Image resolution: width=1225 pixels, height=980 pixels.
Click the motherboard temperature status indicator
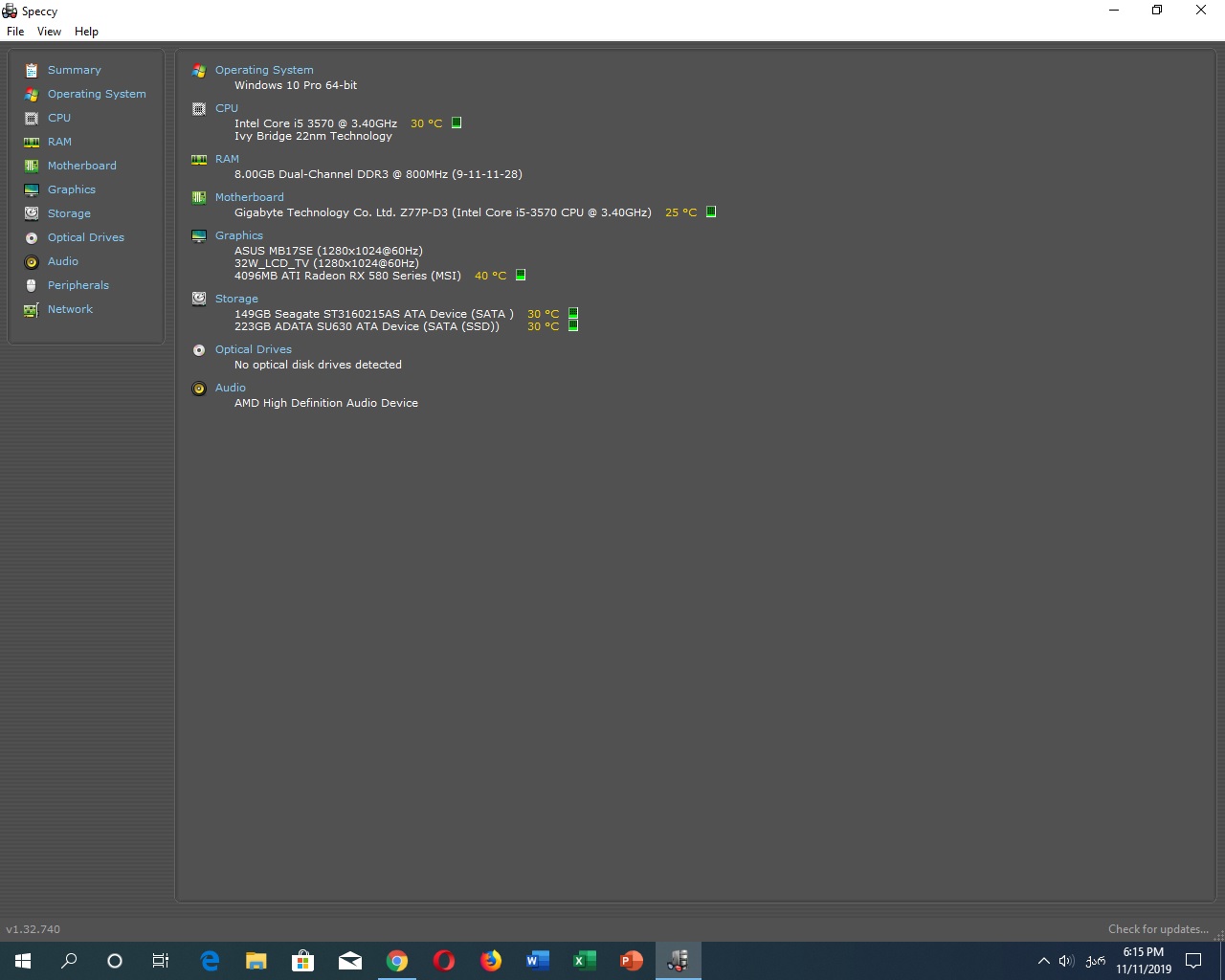[x=711, y=212]
